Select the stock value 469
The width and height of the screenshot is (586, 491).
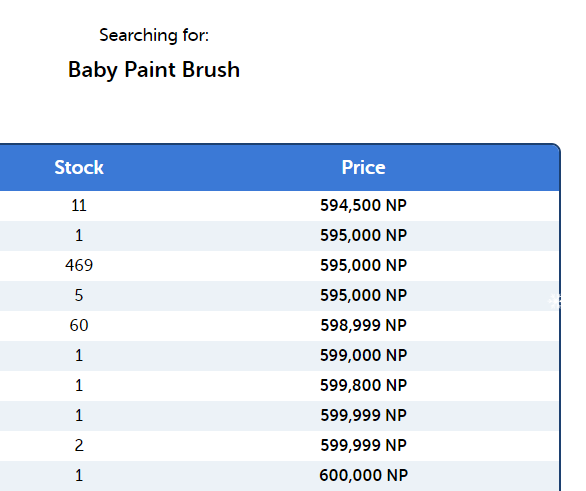(79, 265)
